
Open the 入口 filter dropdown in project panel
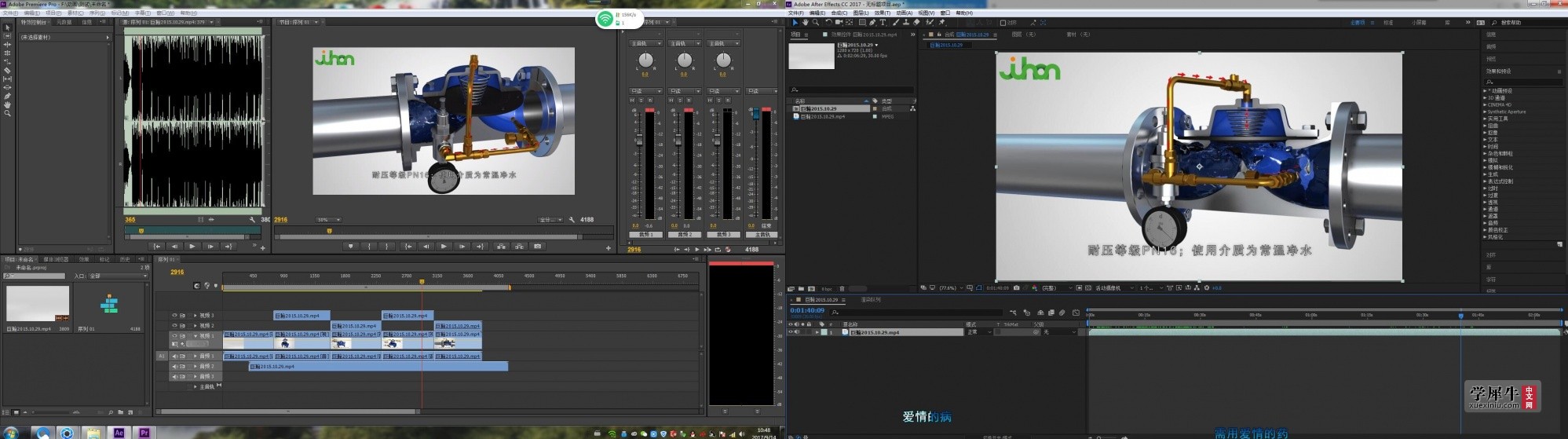click(119, 276)
